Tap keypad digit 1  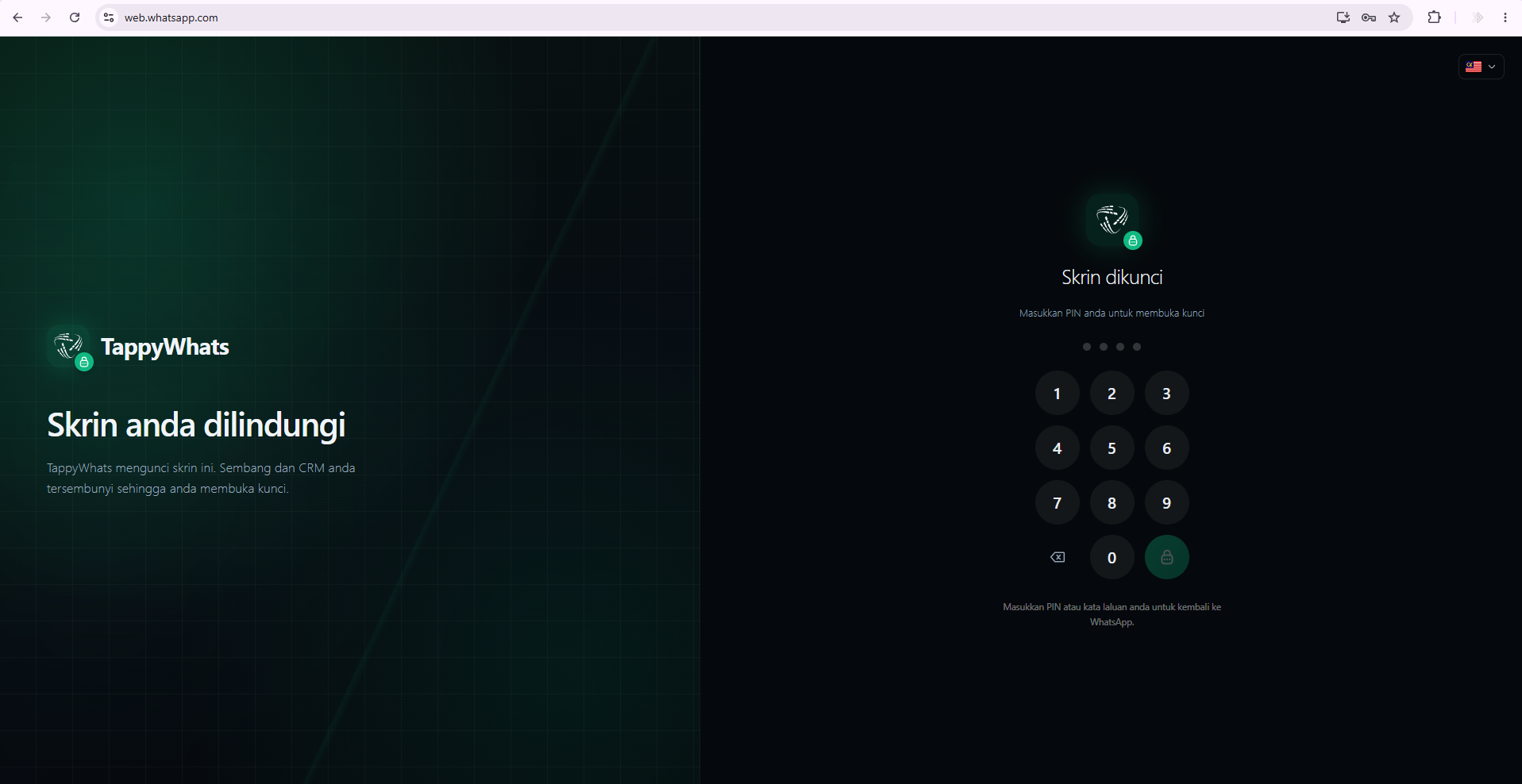click(x=1057, y=393)
